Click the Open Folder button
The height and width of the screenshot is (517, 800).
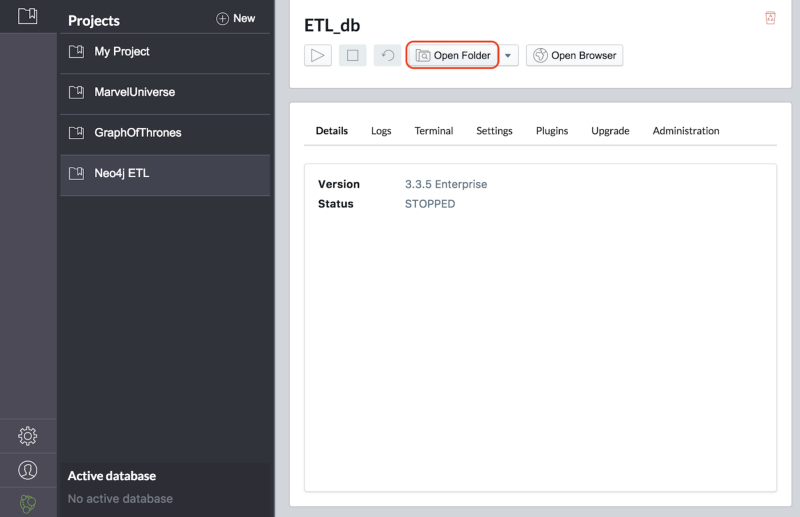[453, 55]
